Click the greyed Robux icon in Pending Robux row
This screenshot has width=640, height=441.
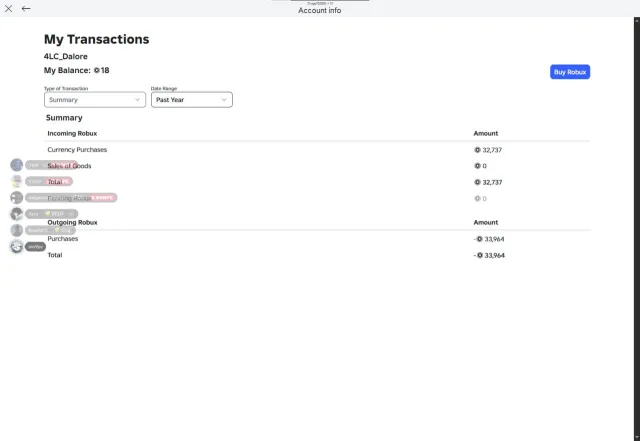tap(477, 198)
